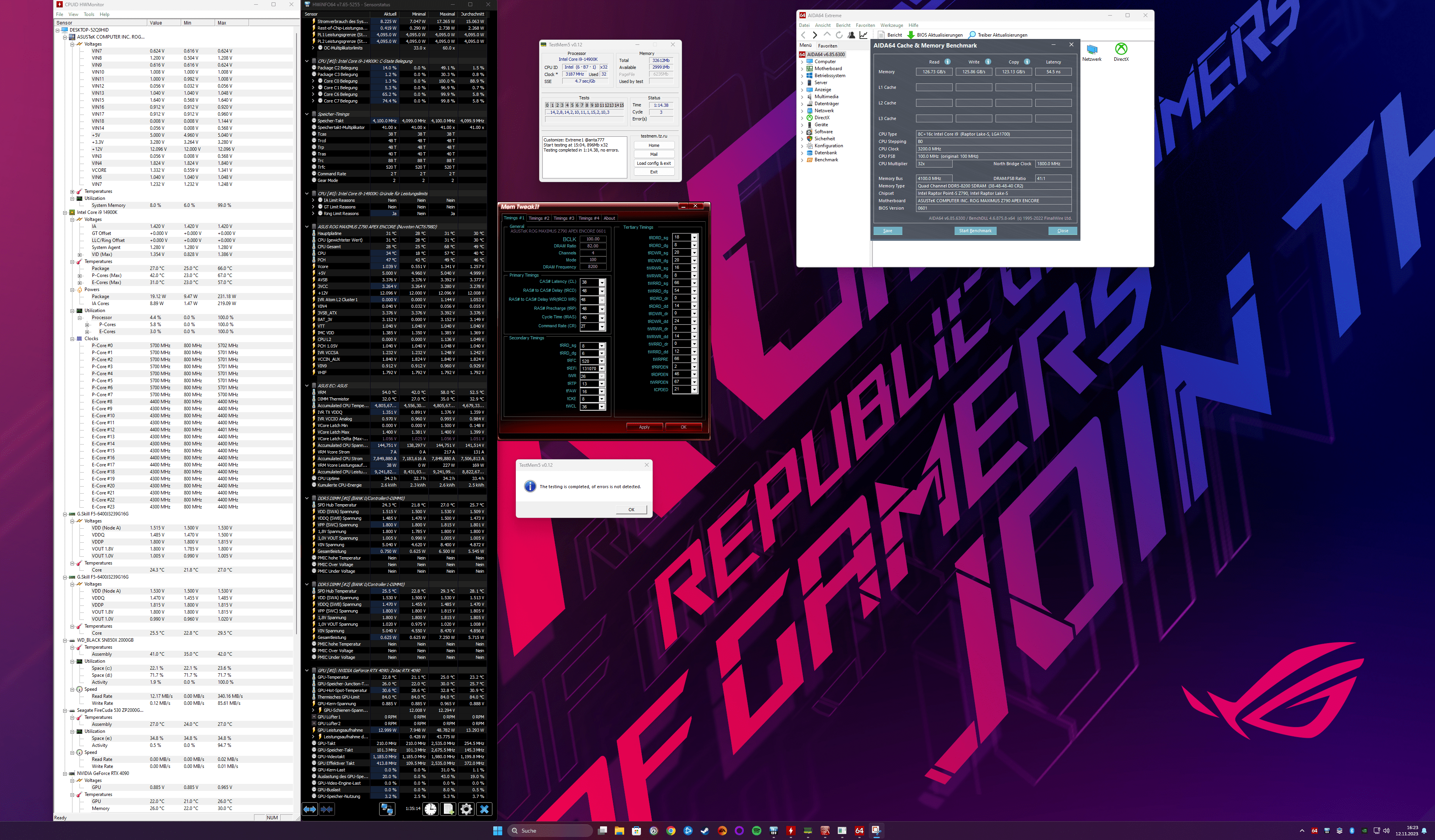Reset HWiNFO sensor timer with clock icon
The height and width of the screenshot is (840, 1435).
click(x=431, y=809)
